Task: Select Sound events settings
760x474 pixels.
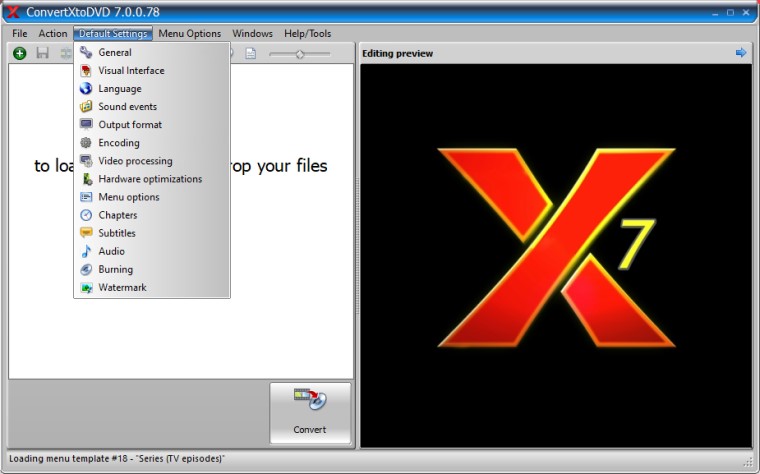Action: point(152,107)
